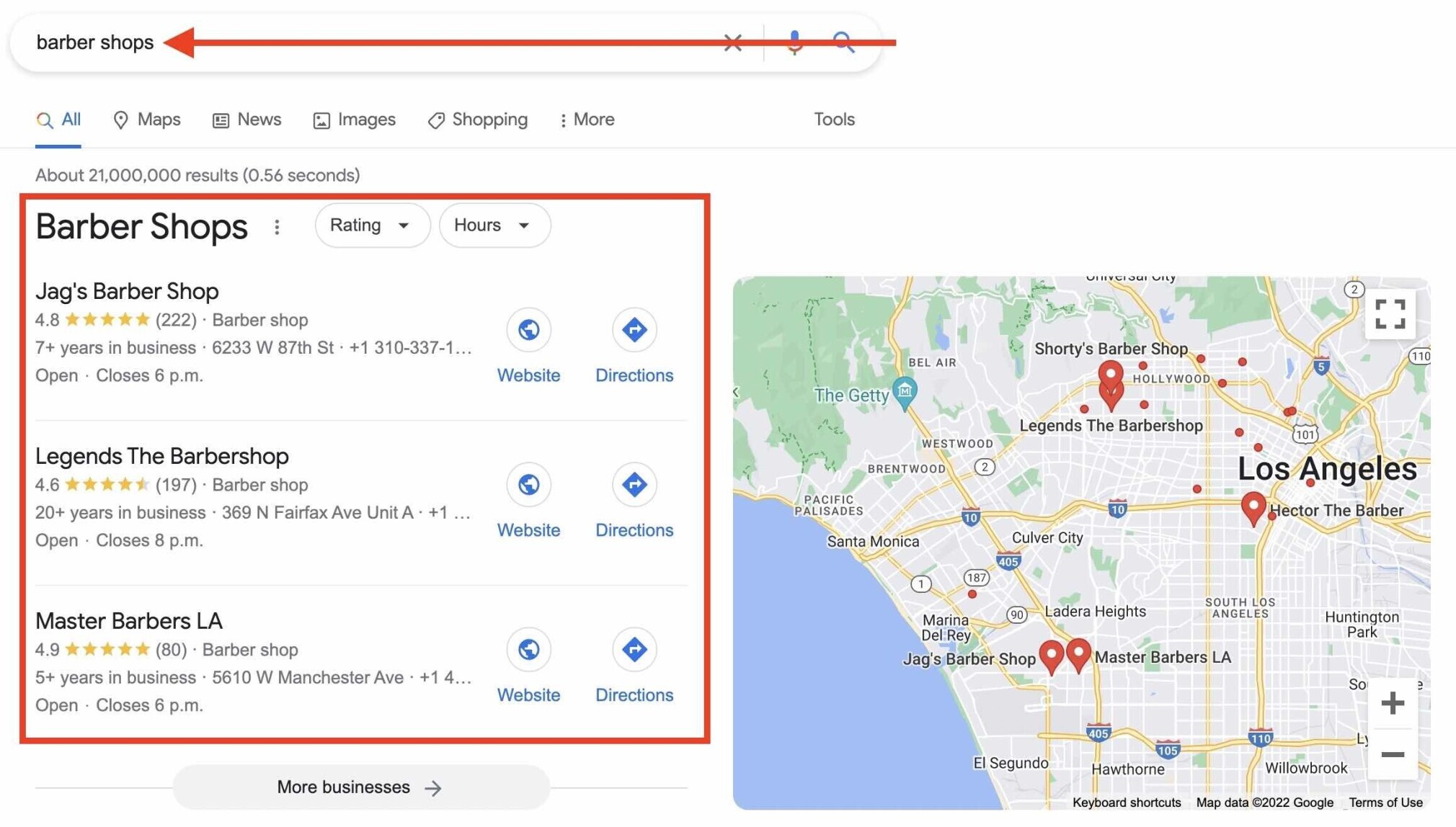Click Master Barbers LA pin on map
The height and width of the screenshot is (827, 1456).
tap(1078, 656)
